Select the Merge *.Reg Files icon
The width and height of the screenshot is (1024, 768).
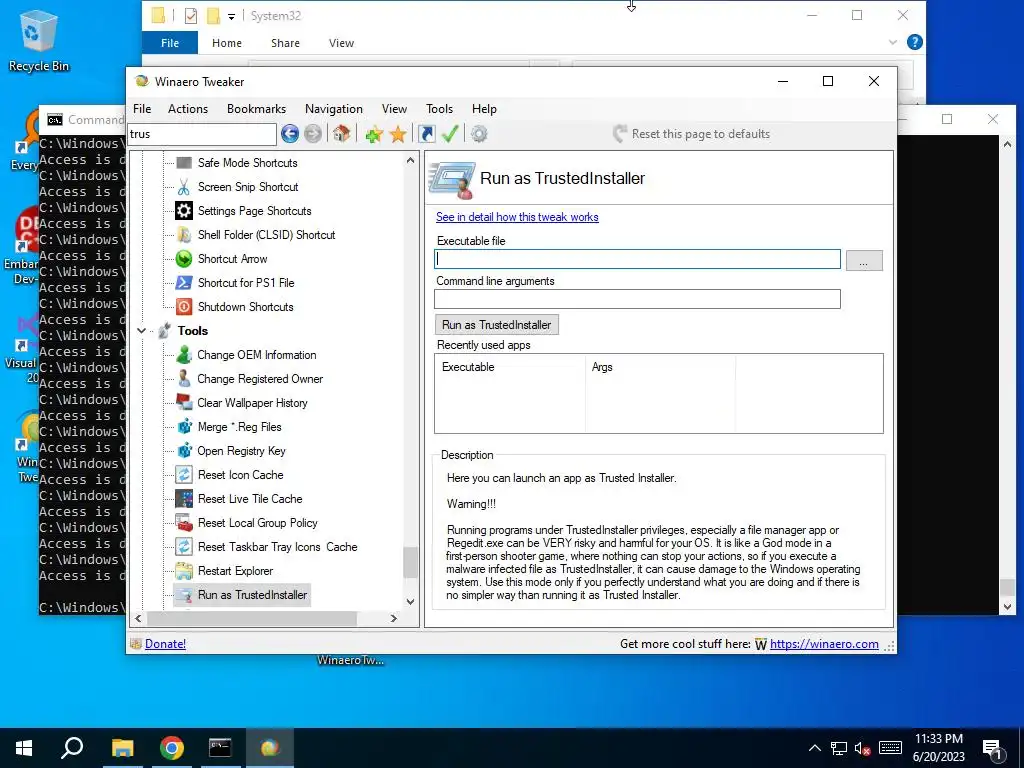(184, 426)
